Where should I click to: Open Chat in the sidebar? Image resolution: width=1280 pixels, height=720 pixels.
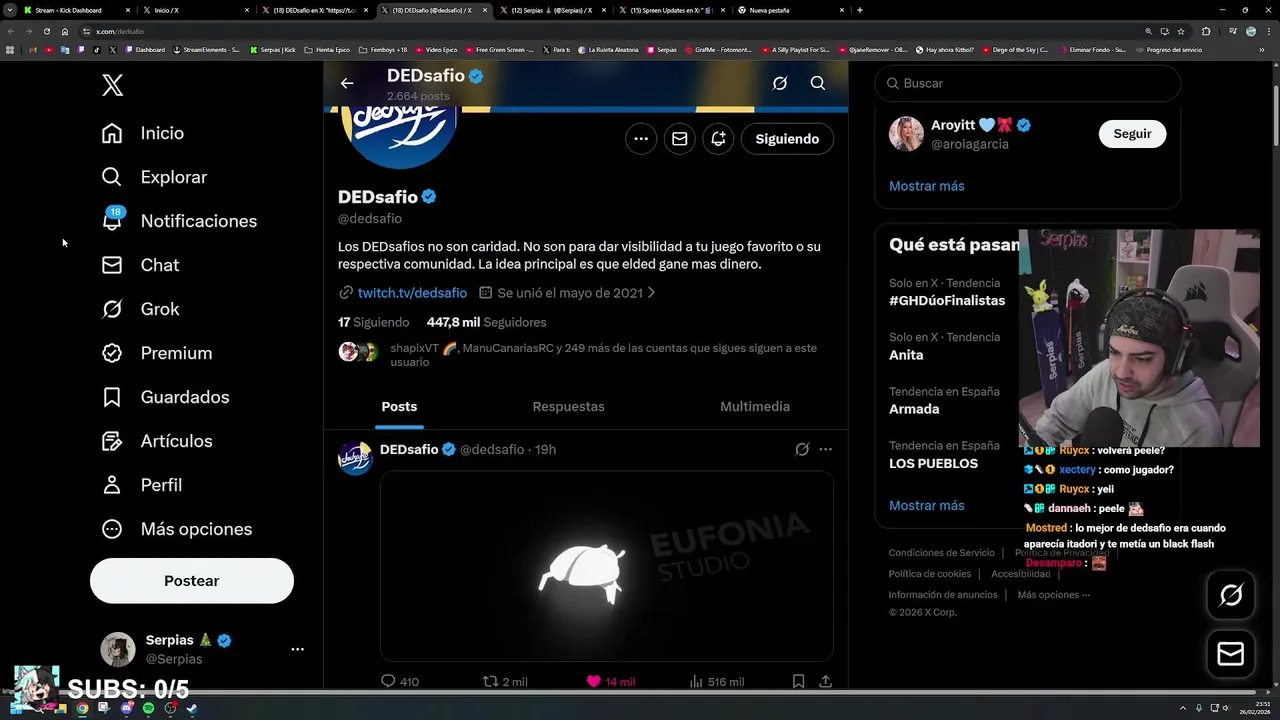coord(140,265)
